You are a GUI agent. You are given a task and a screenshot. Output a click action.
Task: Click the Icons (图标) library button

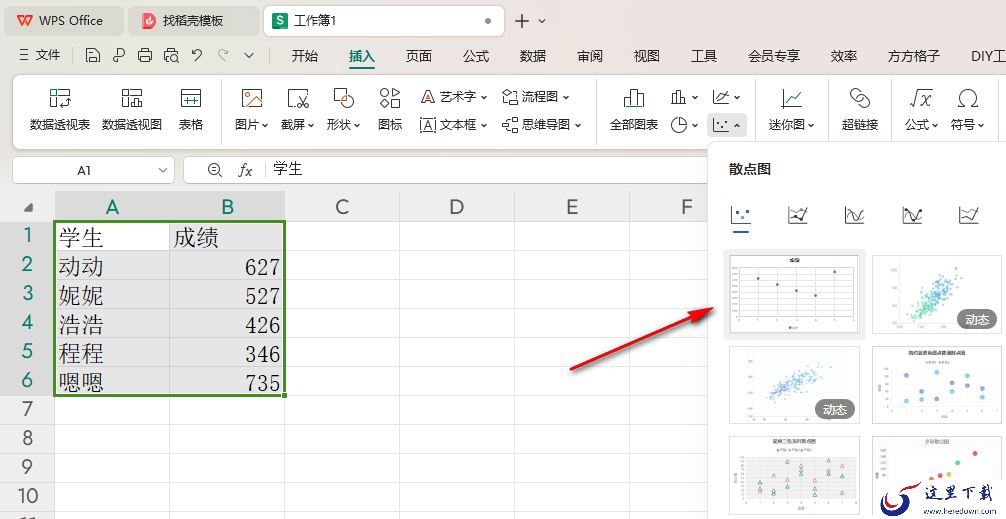coord(389,110)
